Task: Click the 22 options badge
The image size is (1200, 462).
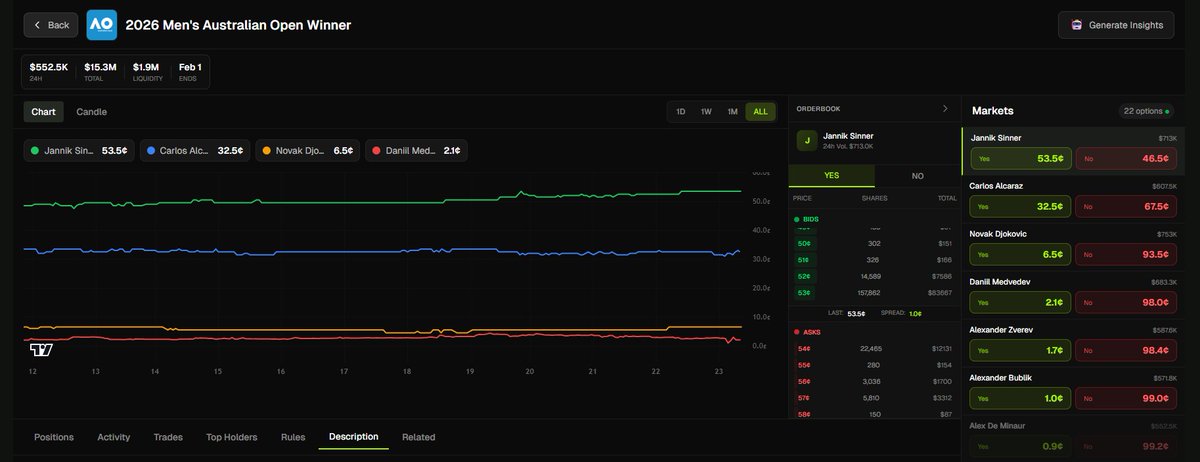Action: point(1147,111)
